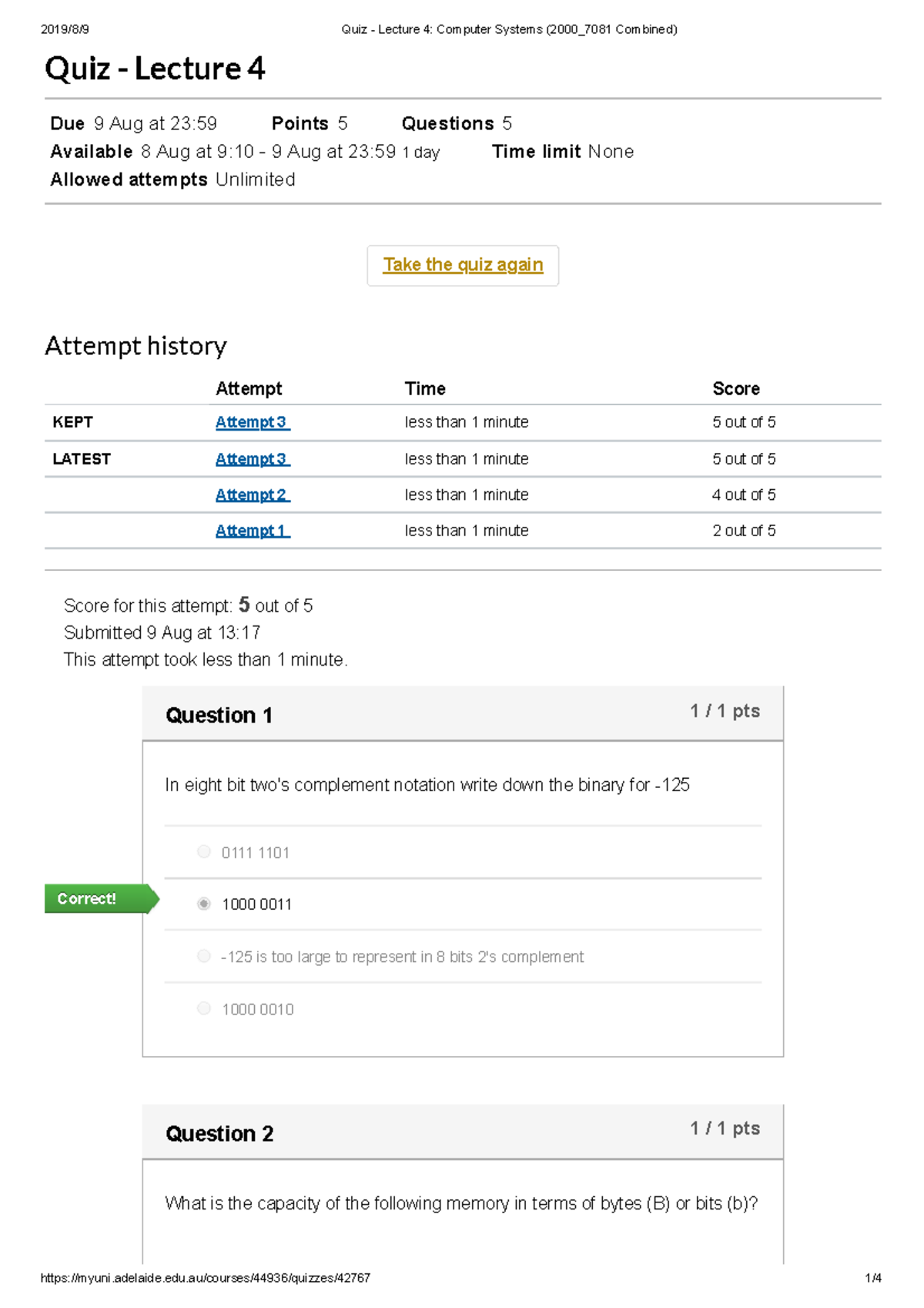924x1308 pixels.
Task: Click the Attempt history heading
Action: point(136,346)
